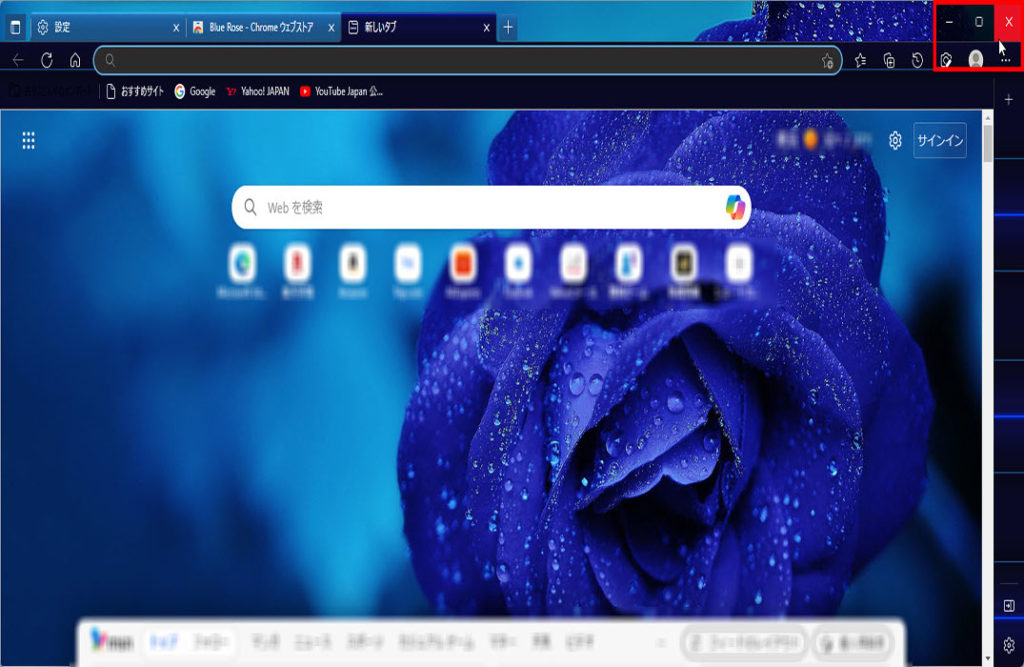Click the add-to-favorites star in address bar
1024x667 pixels.
[x=827, y=61]
